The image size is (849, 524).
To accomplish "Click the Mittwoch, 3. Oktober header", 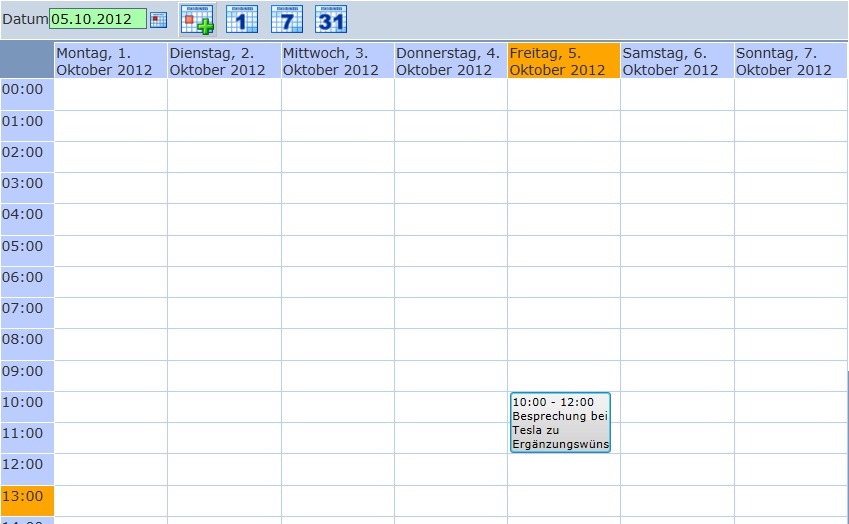I will (337, 61).
